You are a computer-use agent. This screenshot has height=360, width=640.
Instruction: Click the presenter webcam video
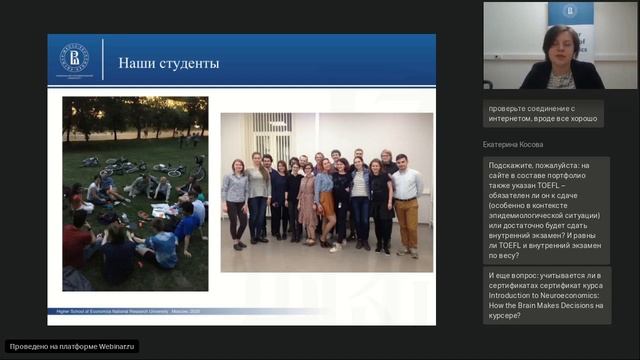point(560,46)
